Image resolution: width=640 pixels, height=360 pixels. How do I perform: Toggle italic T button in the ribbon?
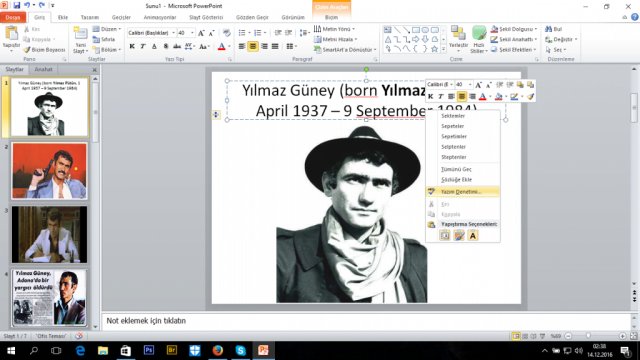click(143, 47)
